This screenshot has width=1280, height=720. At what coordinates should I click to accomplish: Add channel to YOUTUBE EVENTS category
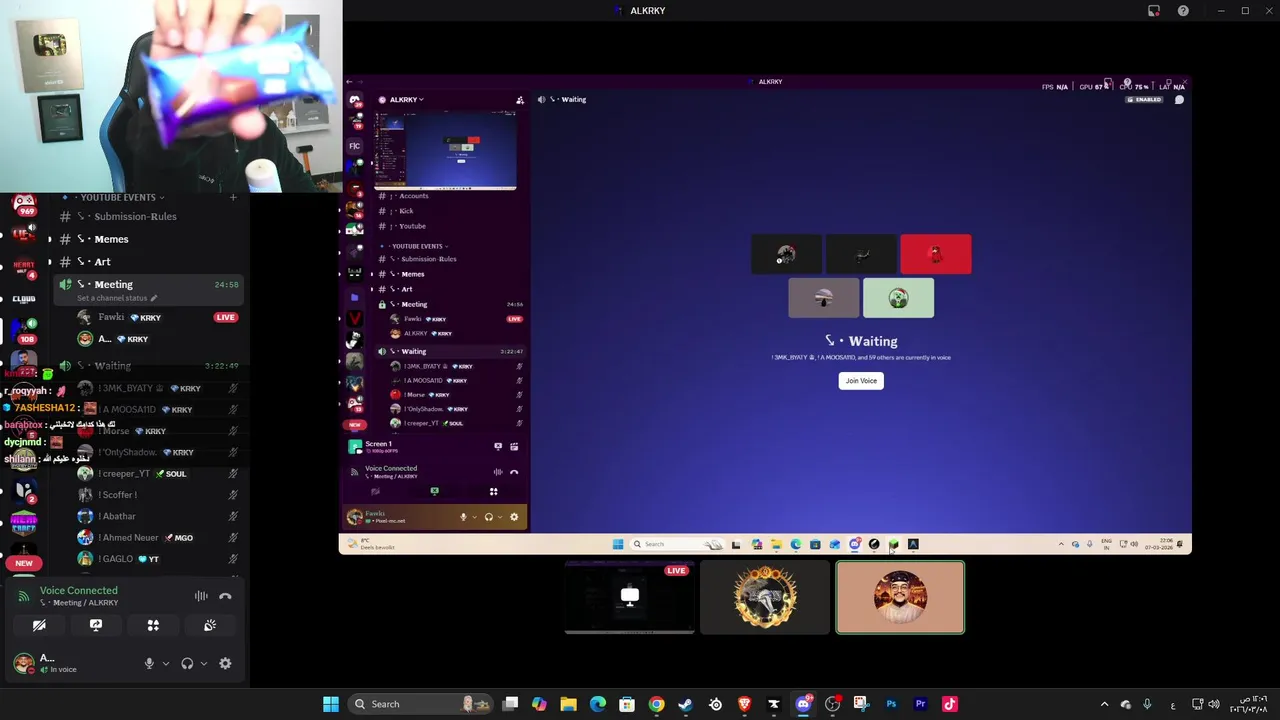click(232, 197)
